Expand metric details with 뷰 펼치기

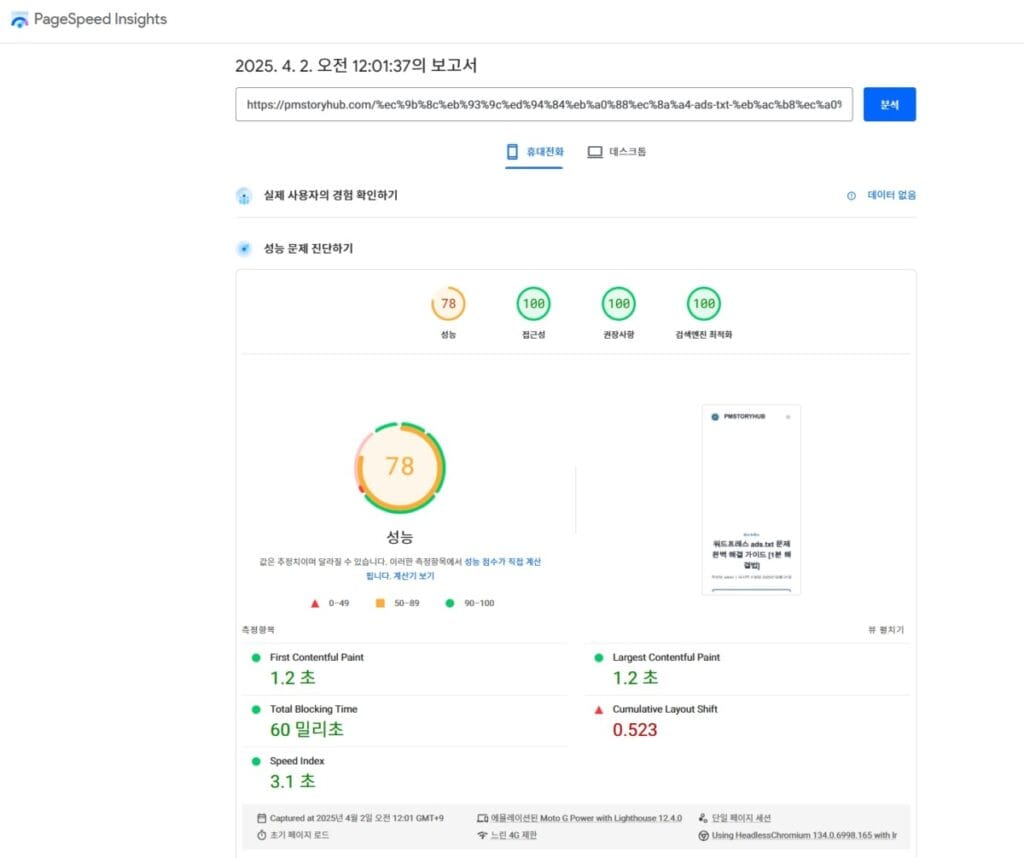coord(885,630)
